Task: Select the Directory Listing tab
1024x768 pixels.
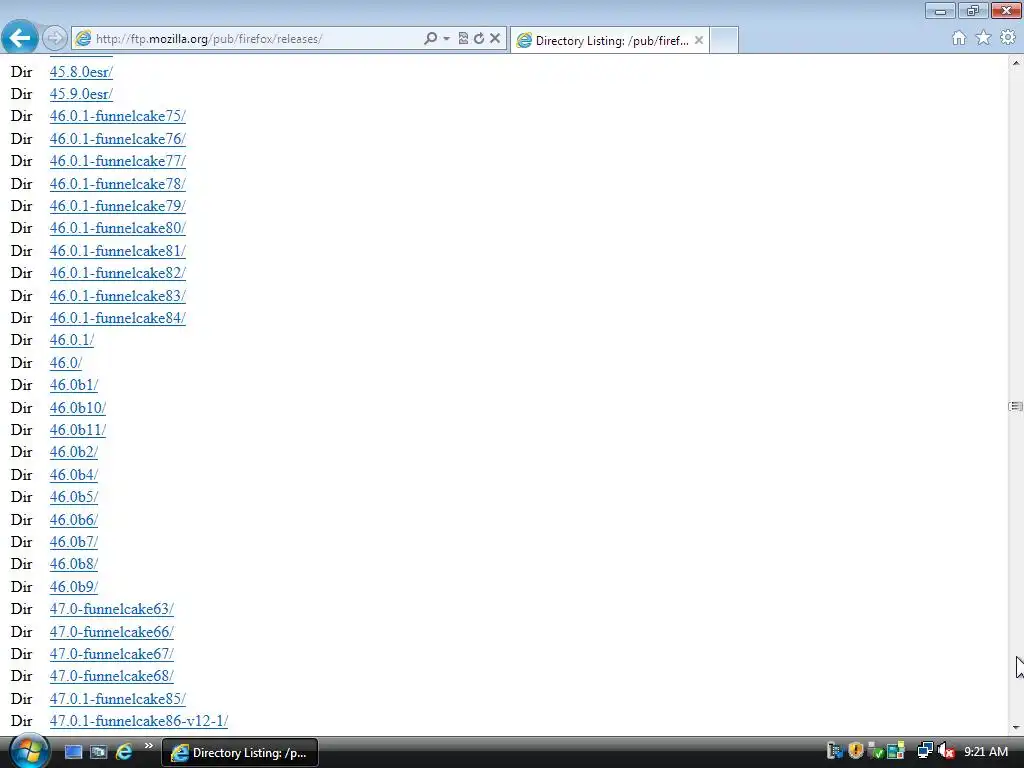Action: [610, 40]
